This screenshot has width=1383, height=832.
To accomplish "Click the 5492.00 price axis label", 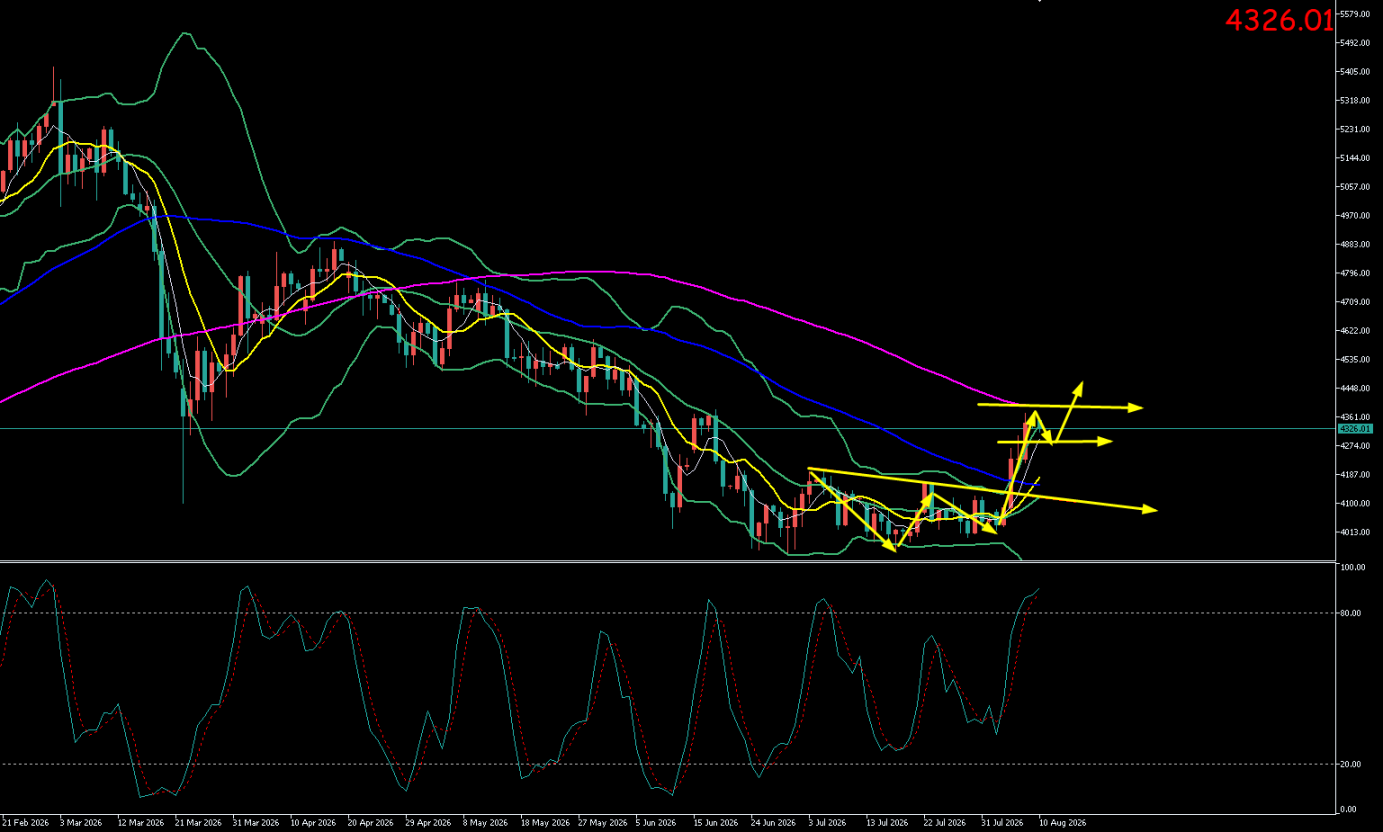I will pyautogui.click(x=1356, y=43).
